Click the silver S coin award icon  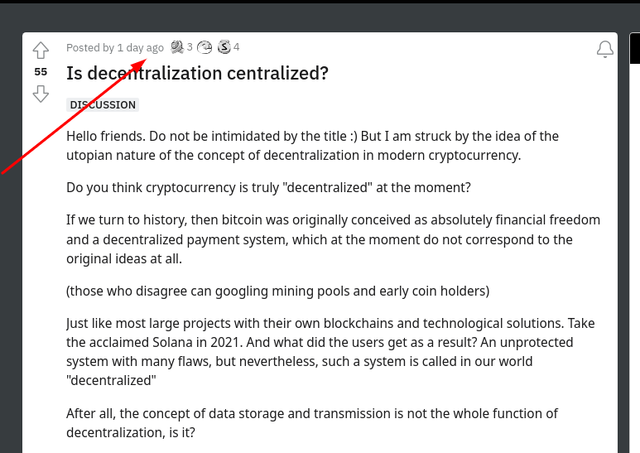pyautogui.click(x=224, y=47)
